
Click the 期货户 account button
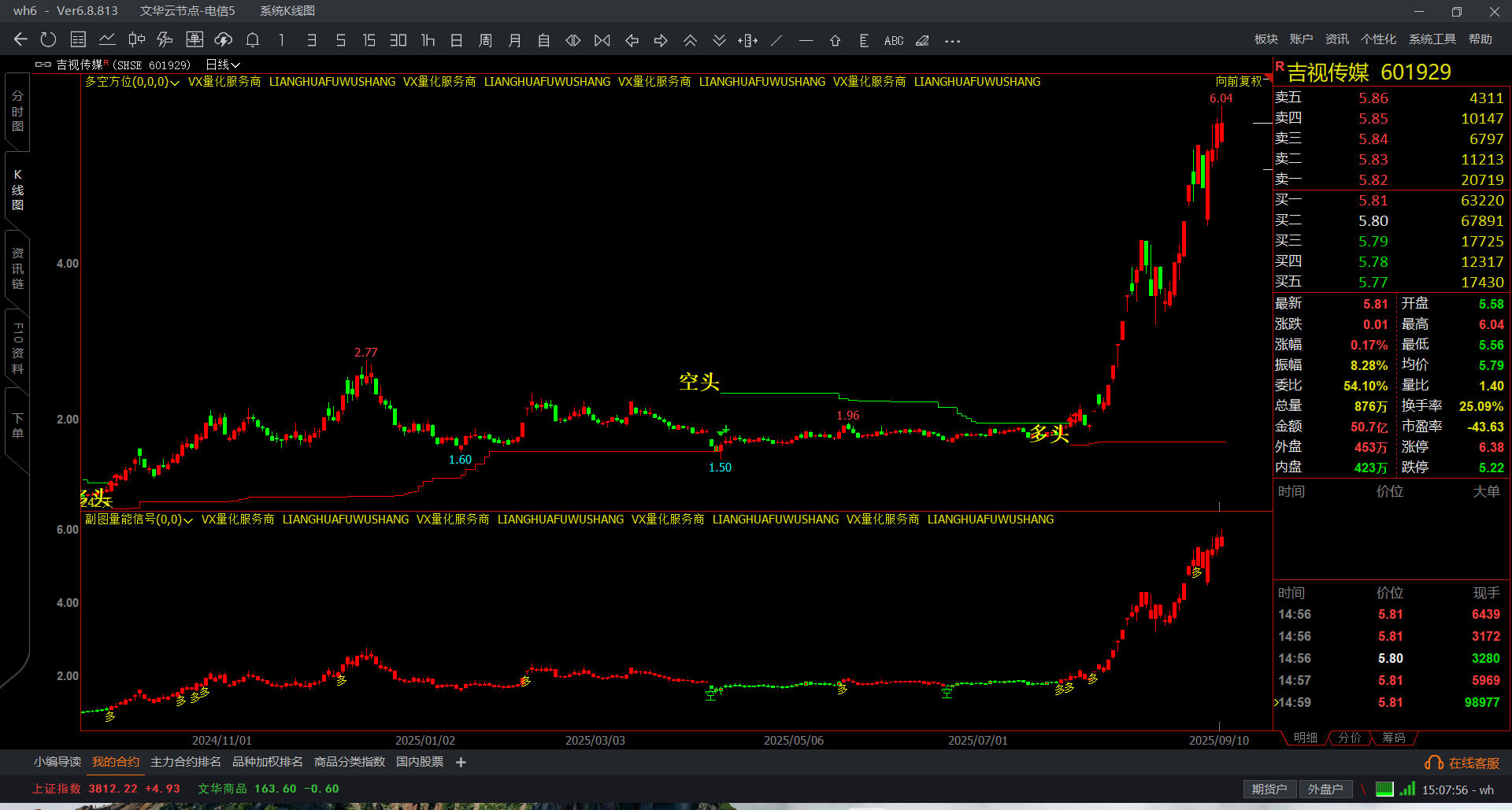pos(1269,789)
